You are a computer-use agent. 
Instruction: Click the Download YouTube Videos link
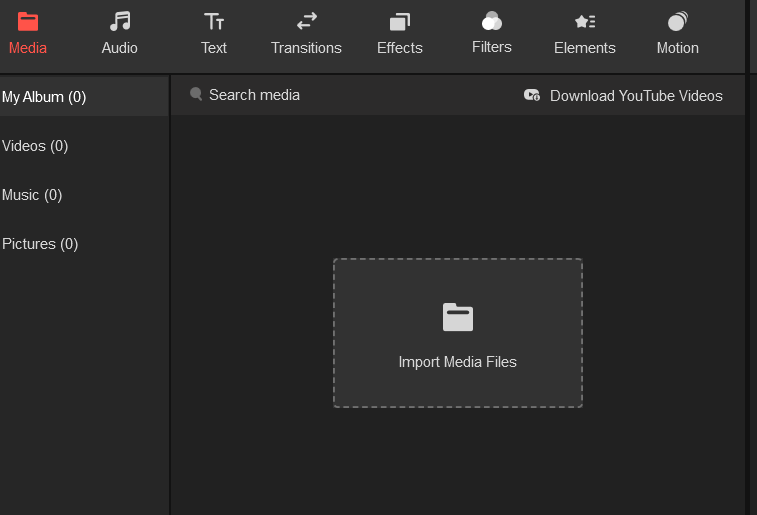click(x=636, y=96)
